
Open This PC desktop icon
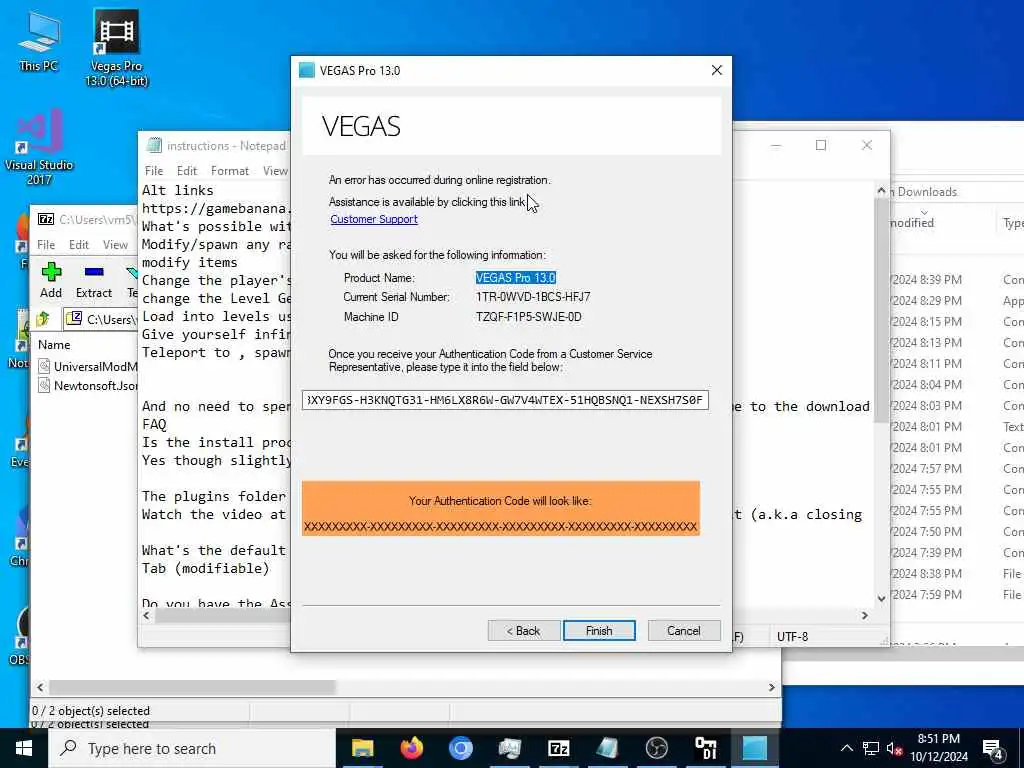[39, 40]
